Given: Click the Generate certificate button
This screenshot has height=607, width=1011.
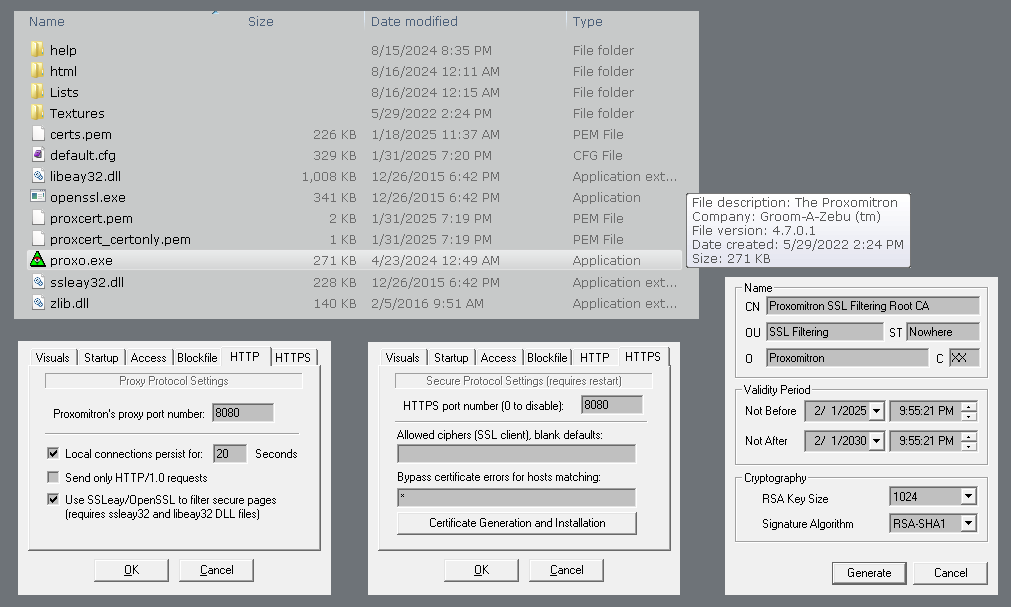Looking at the screenshot, I should (869, 573).
